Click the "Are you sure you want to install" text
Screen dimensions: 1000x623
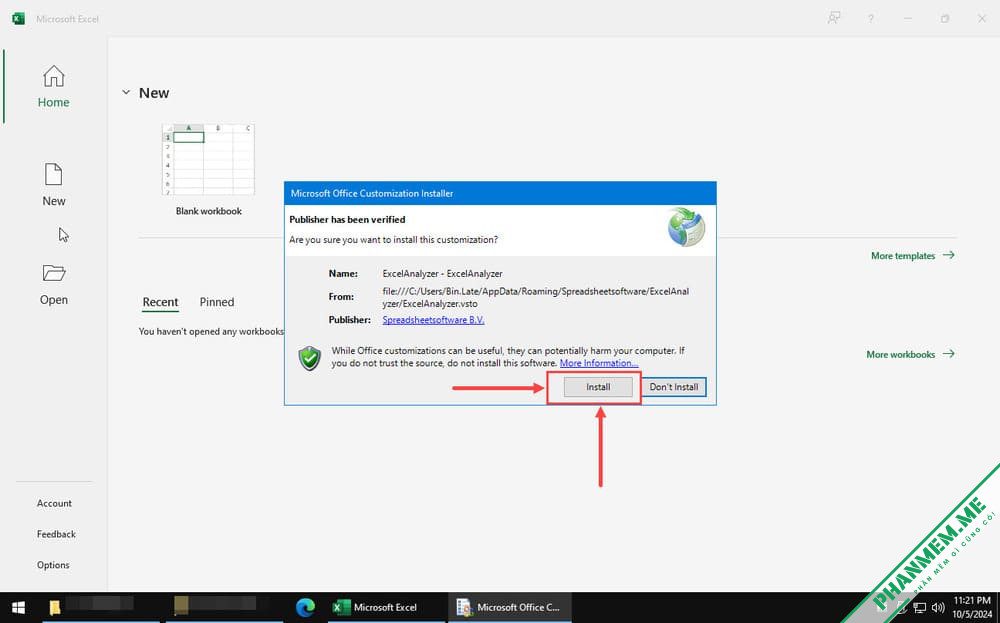click(393, 240)
